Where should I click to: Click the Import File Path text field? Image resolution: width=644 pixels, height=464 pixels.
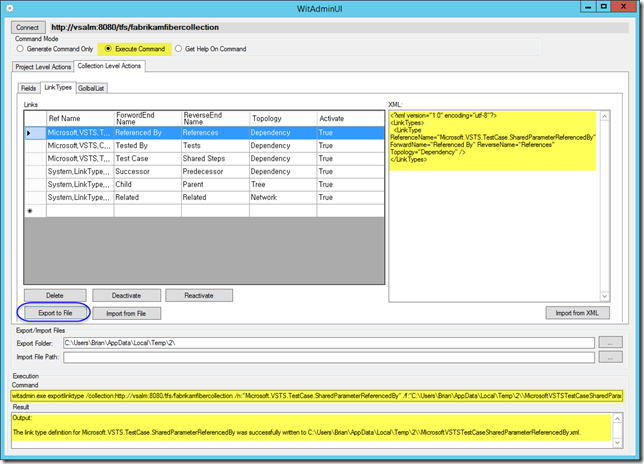(x=329, y=357)
